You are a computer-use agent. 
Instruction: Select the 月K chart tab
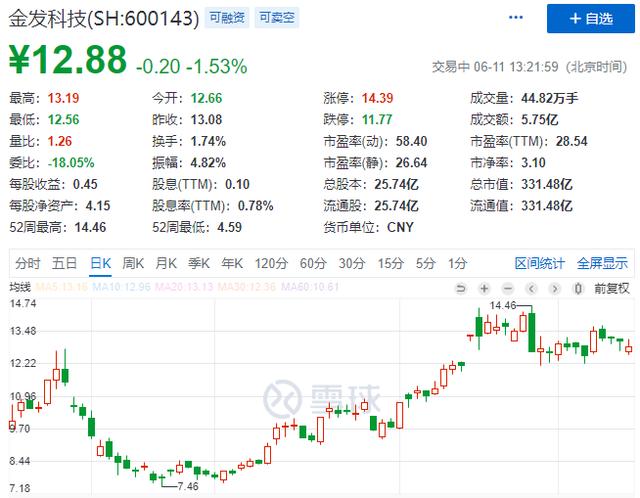click(x=166, y=263)
